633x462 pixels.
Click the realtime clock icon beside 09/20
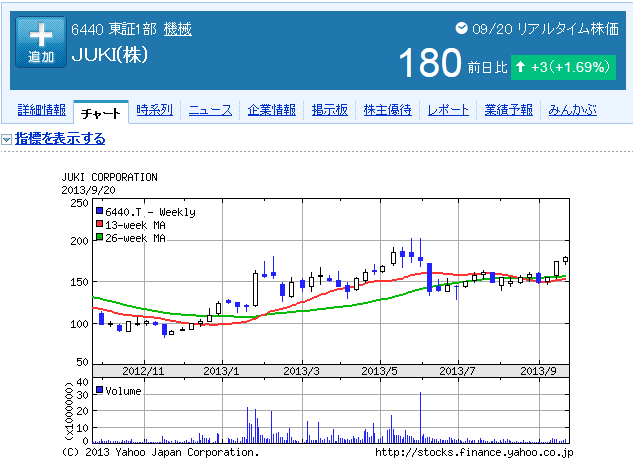[x=461, y=28]
